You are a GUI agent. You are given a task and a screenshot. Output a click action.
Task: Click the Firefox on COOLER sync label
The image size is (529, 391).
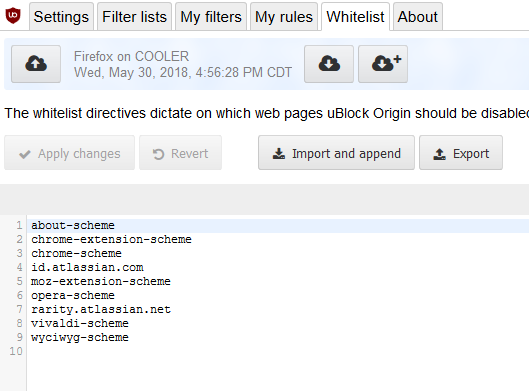tap(131, 56)
